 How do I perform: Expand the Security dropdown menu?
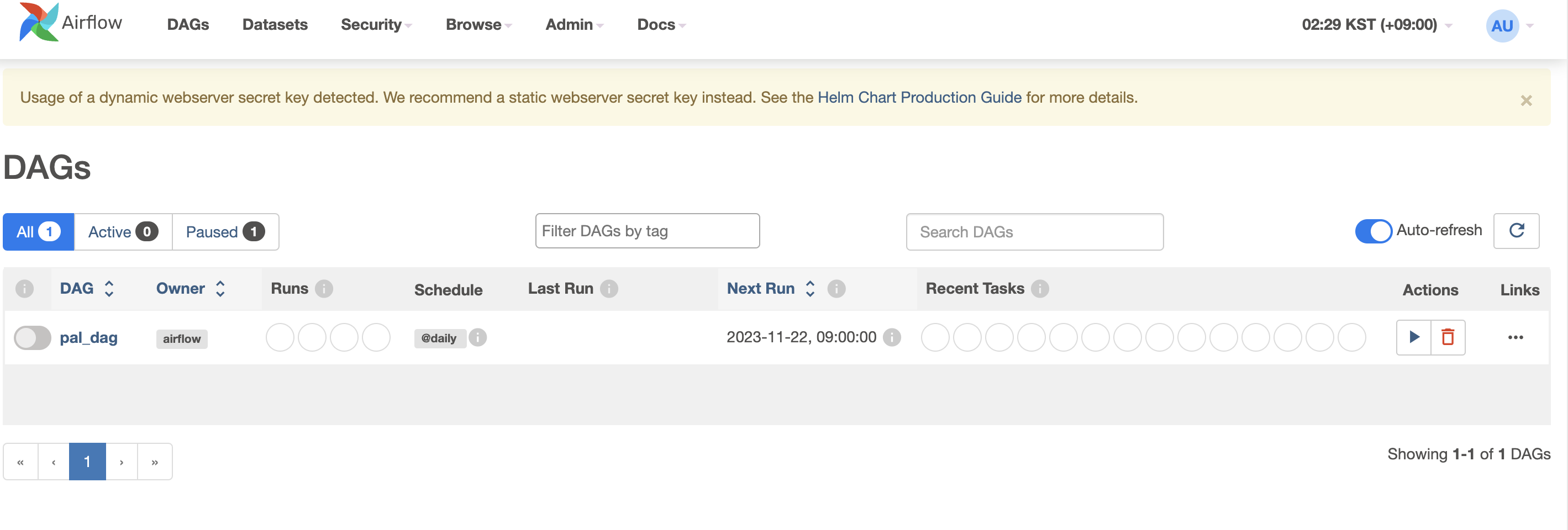(376, 25)
